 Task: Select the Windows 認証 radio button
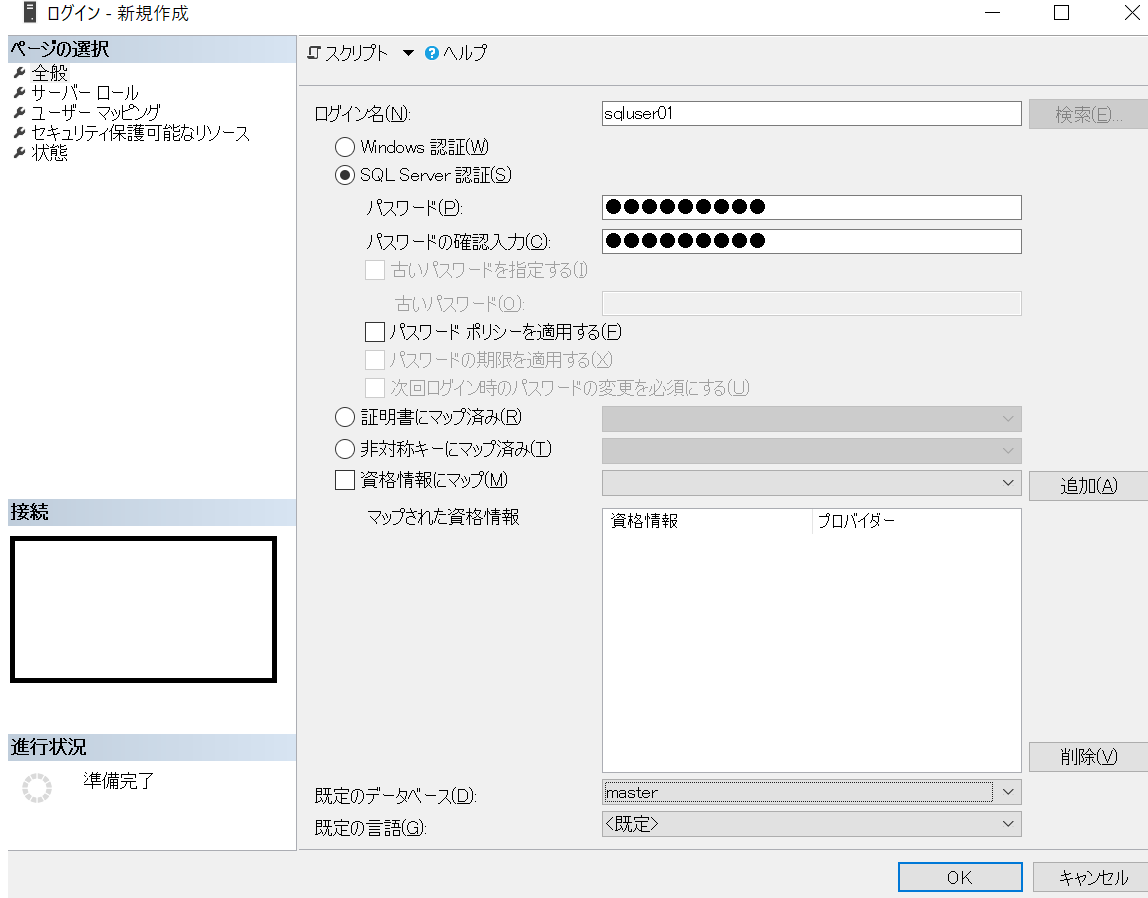point(345,146)
